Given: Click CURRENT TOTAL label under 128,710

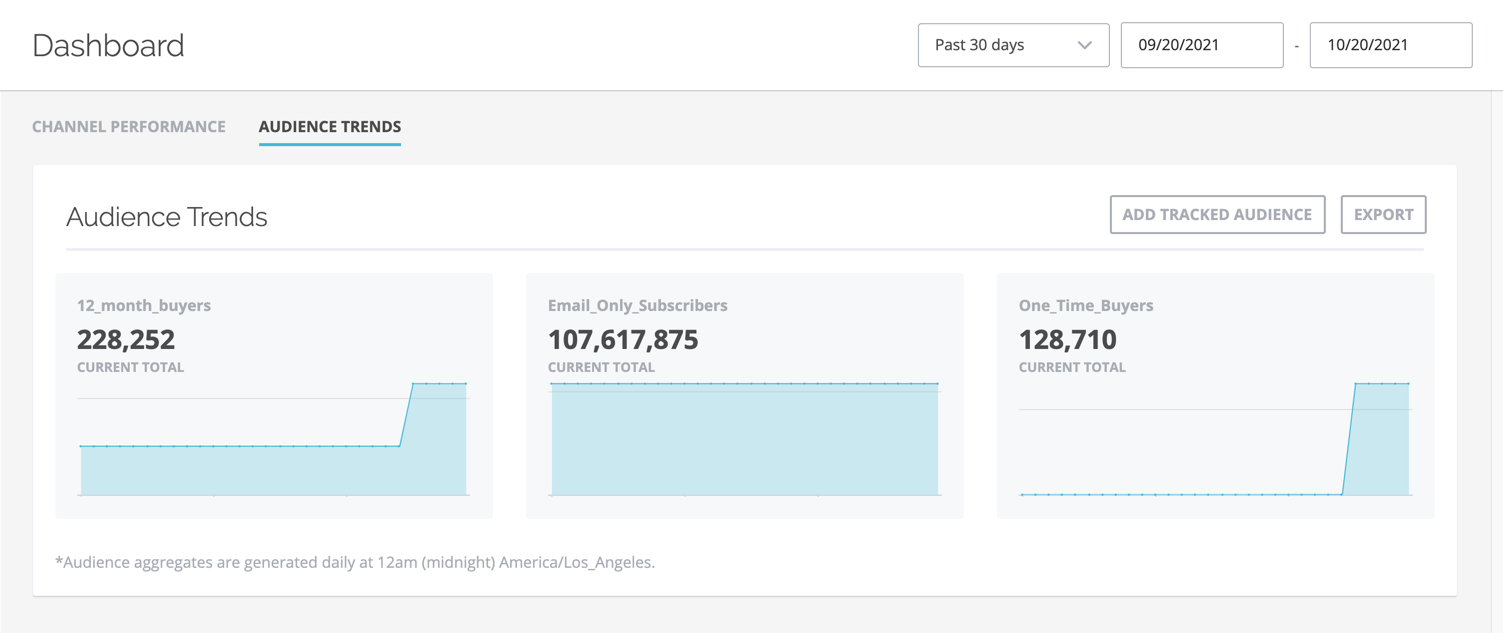Looking at the screenshot, I should [x=1073, y=367].
